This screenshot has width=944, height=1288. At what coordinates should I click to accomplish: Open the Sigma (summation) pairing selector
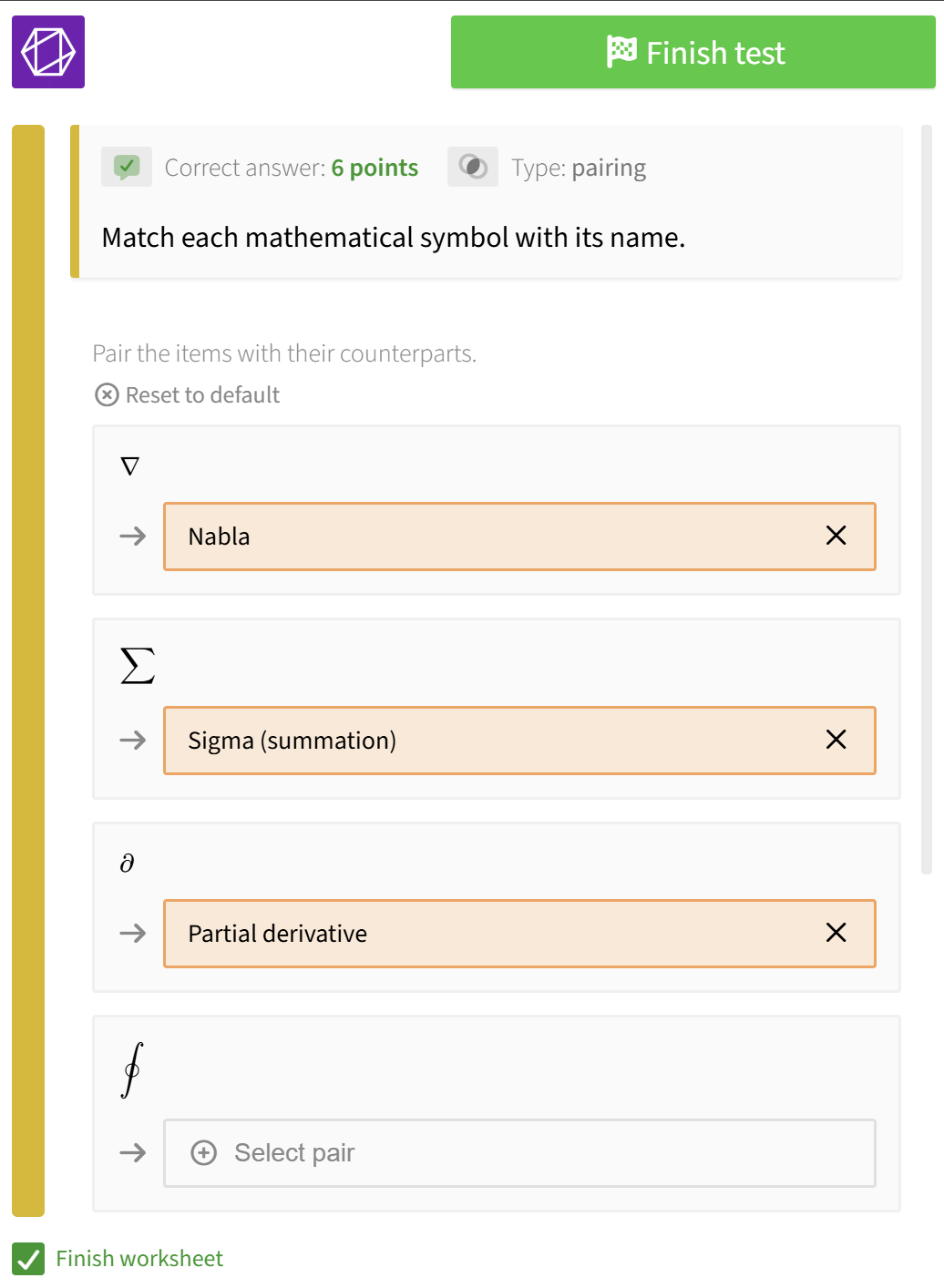click(x=456, y=741)
